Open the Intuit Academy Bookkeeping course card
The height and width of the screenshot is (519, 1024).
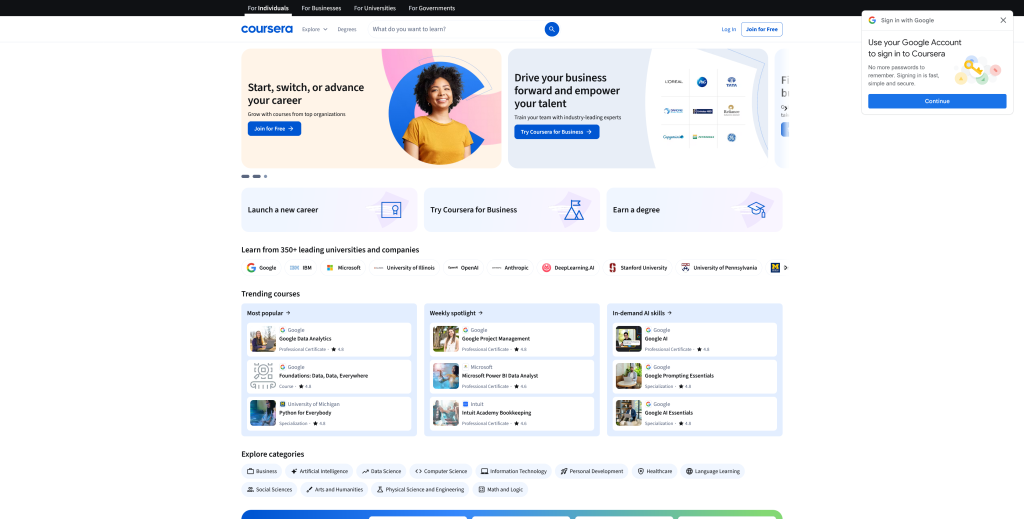pos(512,413)
